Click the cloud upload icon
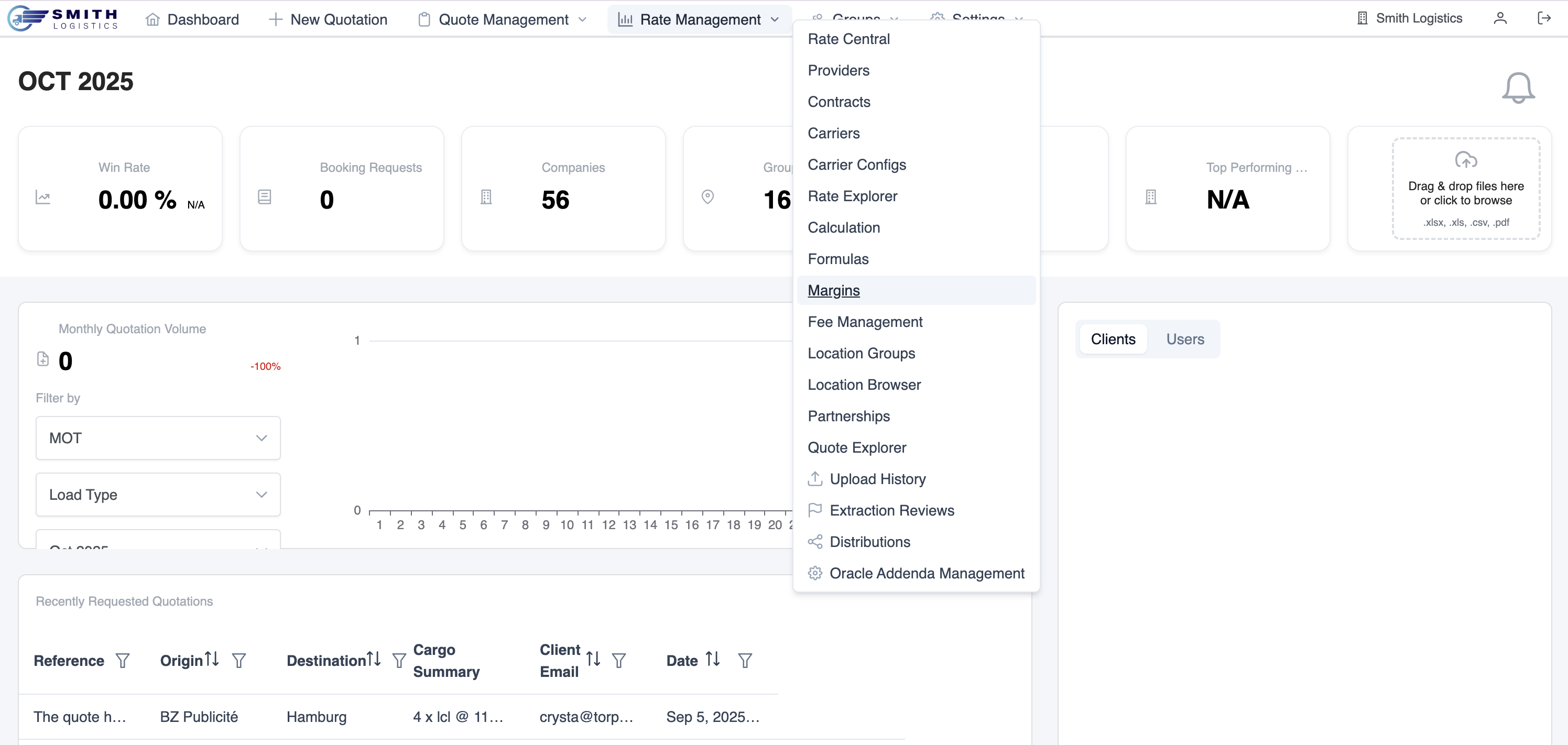 (x=1465, y=160)
